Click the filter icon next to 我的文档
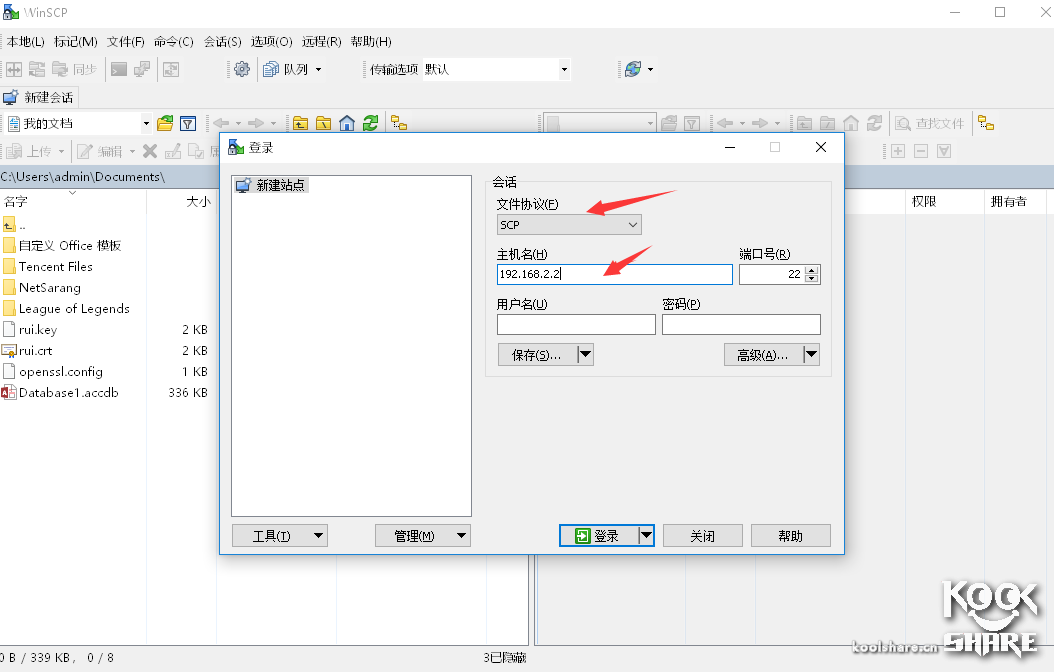The width and height of the screenshot is (1054, 672). pos(188,121)
